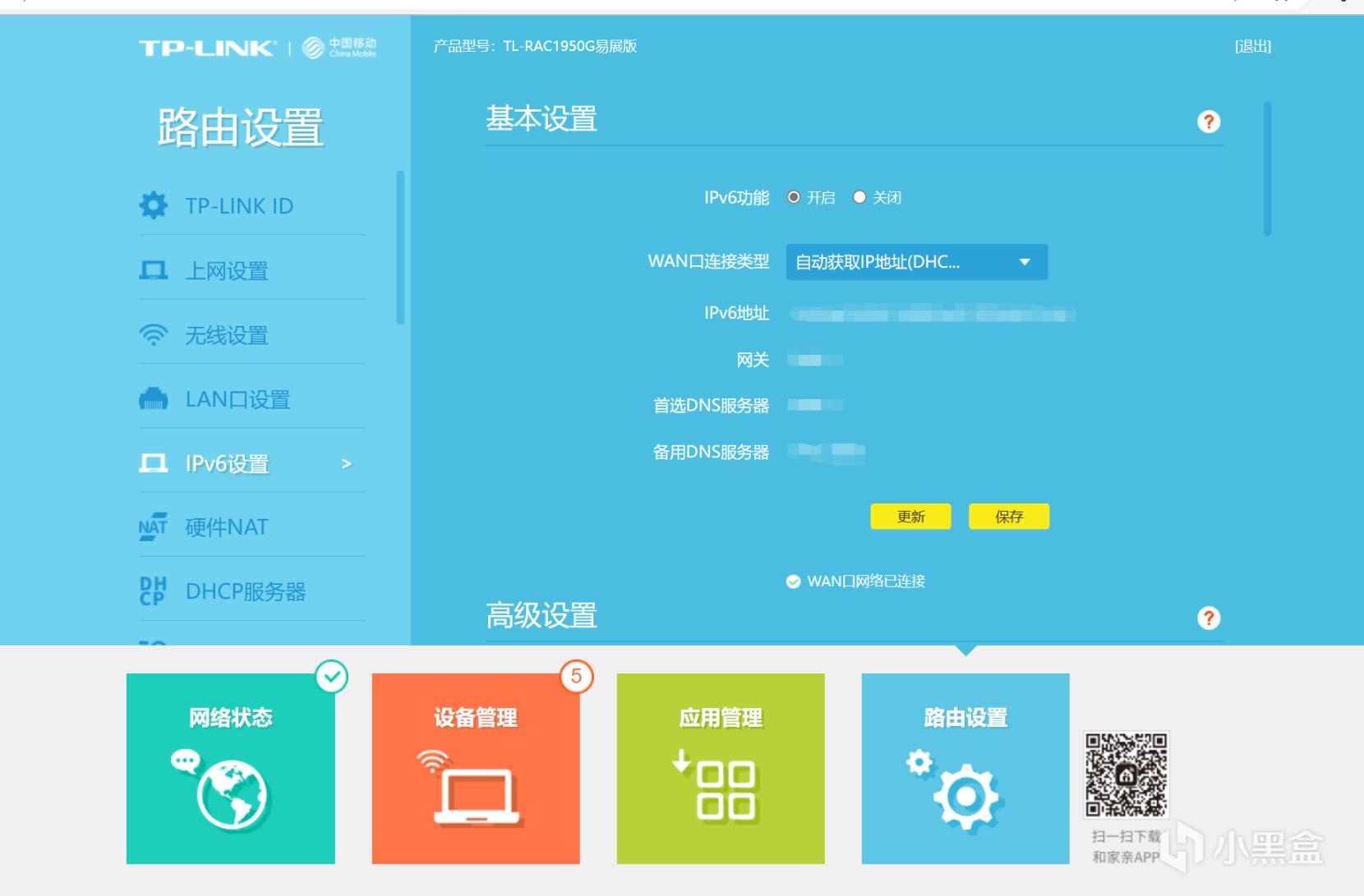Open help icon for 高级设置
Screen dimensions: 1364x896
(x=1209, y=618)
